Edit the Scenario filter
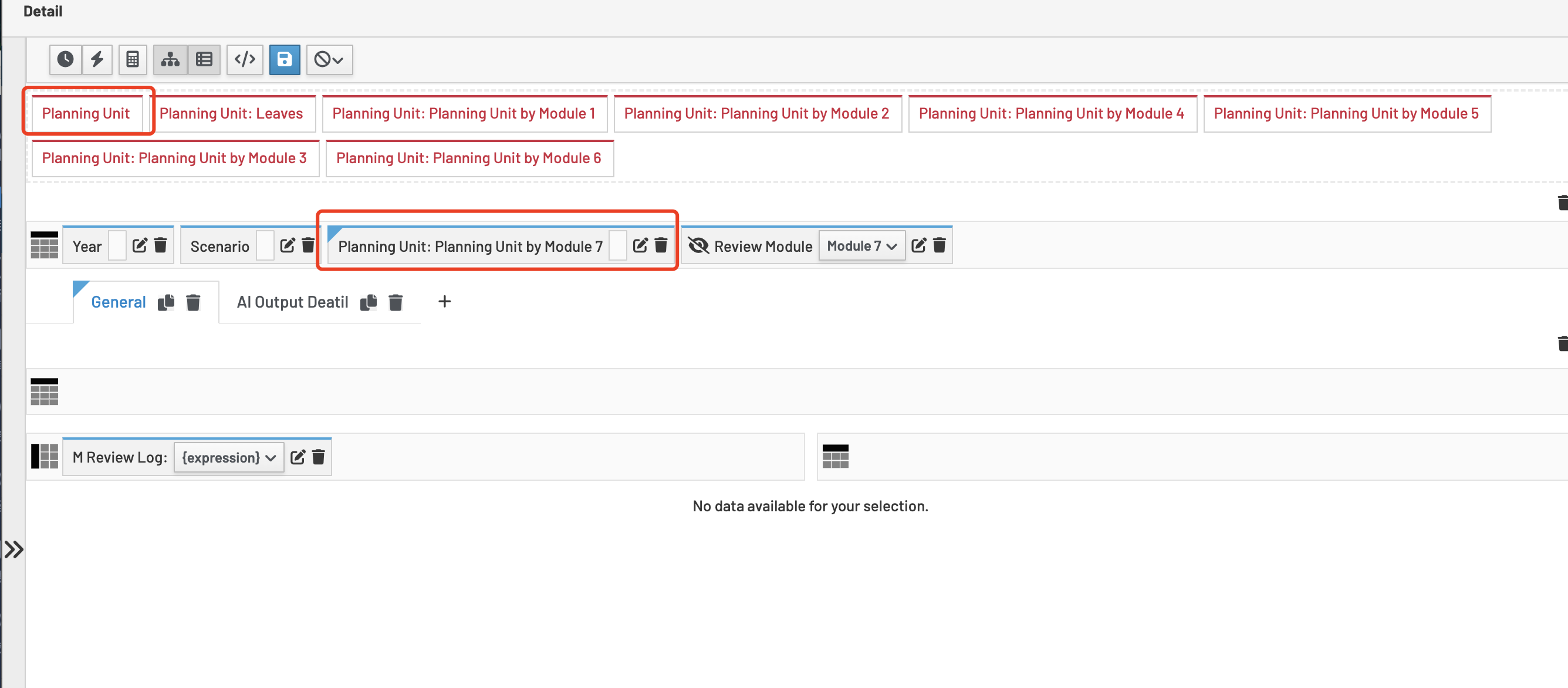Viewport: 1568px width, 688px height. click(x=288, y=245)
